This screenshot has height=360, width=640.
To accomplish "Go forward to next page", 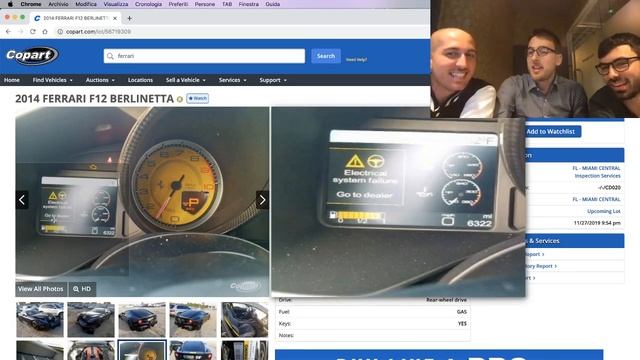I will [20, 31].
